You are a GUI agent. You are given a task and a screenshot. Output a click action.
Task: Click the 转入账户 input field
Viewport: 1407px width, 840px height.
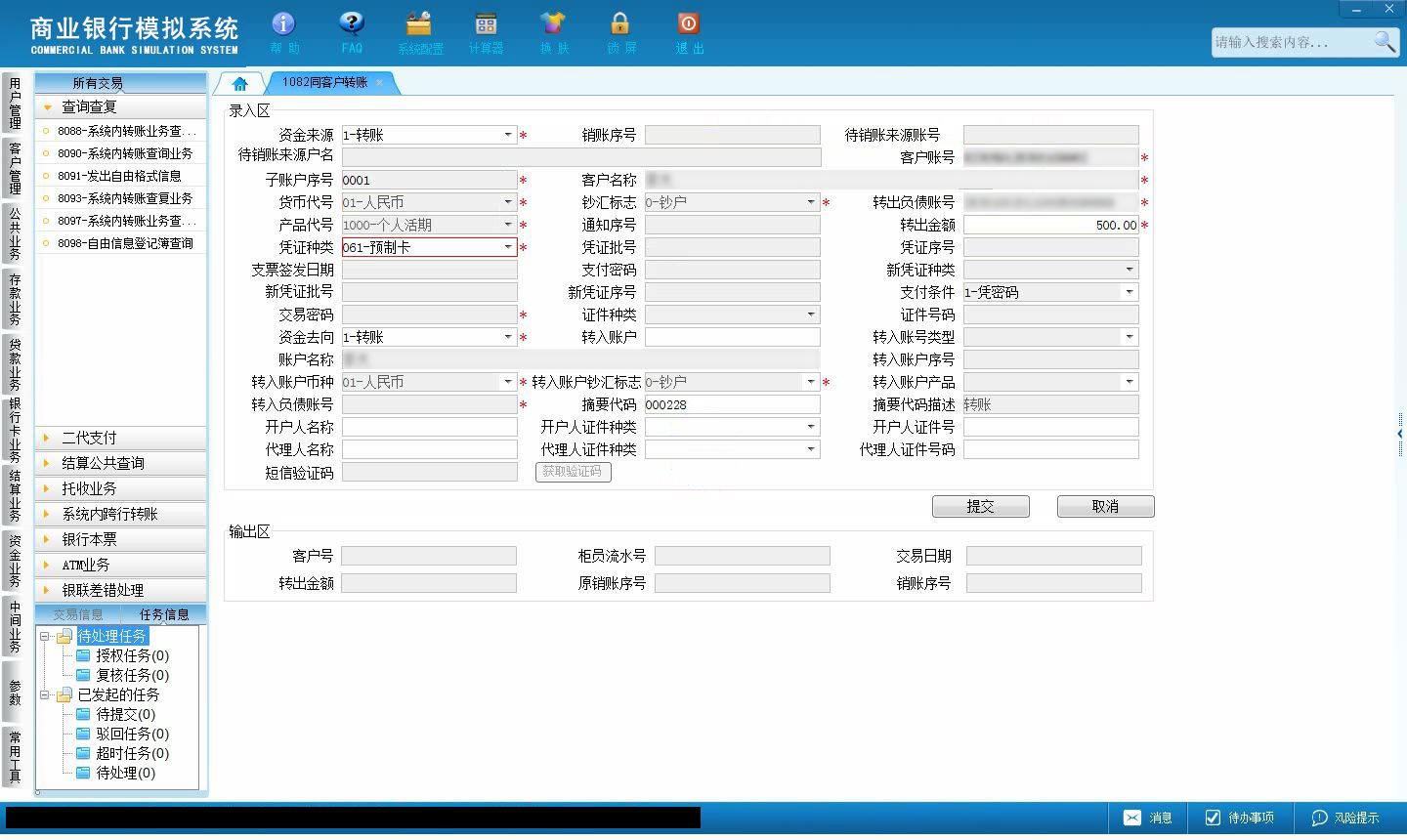(x=732, y=337)
